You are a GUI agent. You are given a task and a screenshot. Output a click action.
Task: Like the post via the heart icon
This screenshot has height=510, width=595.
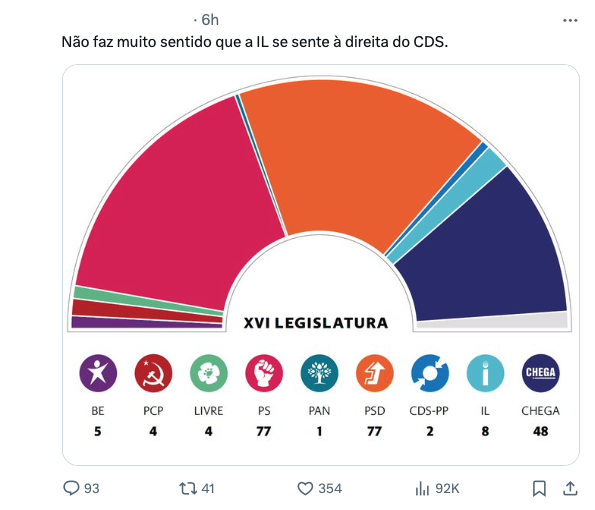(305, 488)
